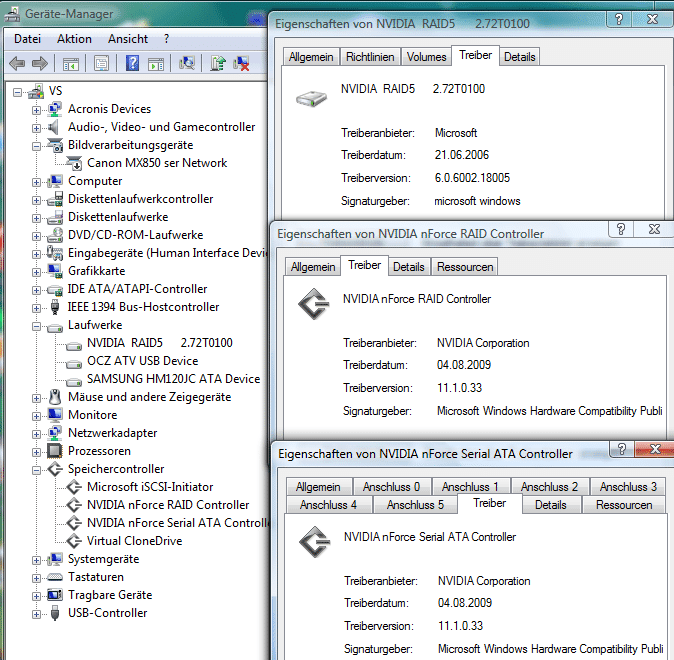Click the OCZ ATV USB Device drive icon
Viewport: 674px width, 660px height.
(74, 363)
